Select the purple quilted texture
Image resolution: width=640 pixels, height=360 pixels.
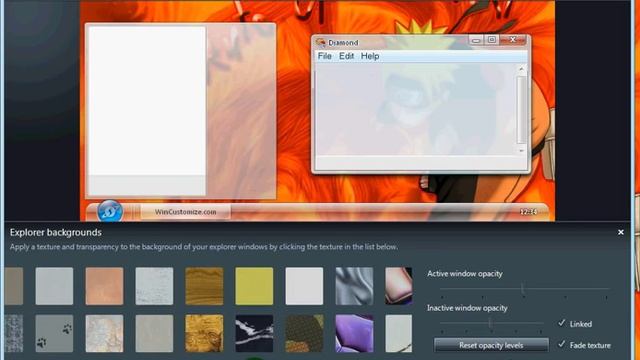click(354, 333)
